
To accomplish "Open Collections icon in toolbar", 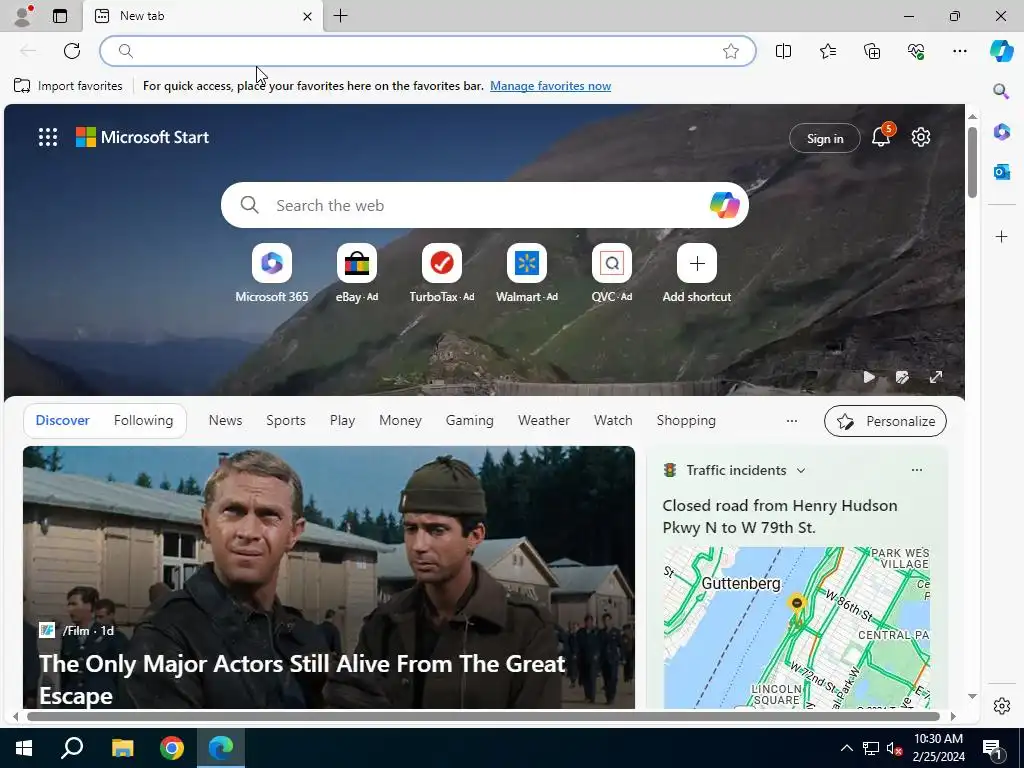I will pos(872,51).
